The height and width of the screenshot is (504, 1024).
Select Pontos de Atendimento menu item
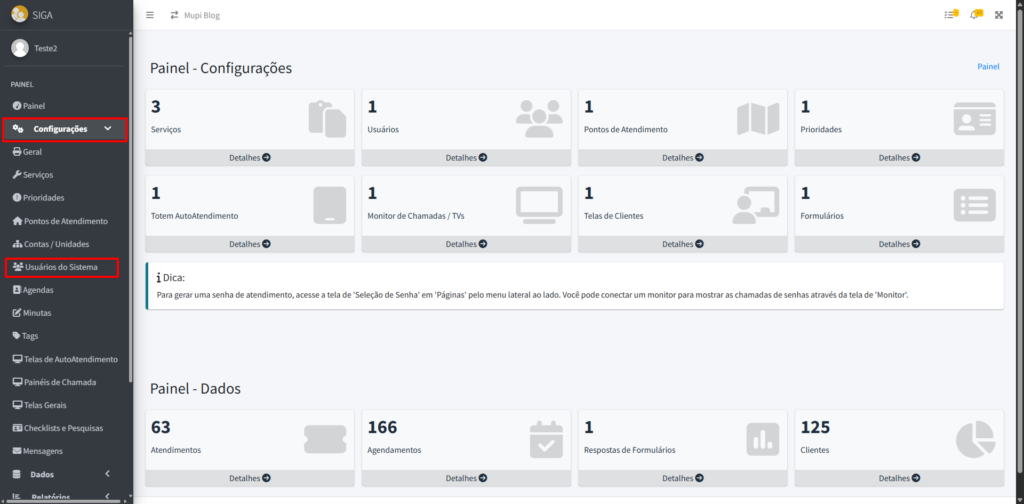[65, 221]
